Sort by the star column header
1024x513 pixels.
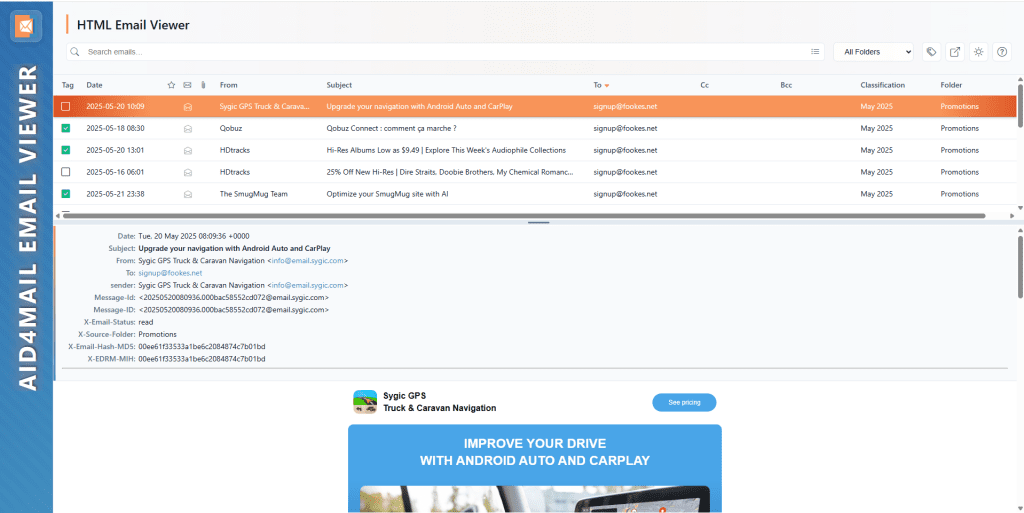(171, 85)
